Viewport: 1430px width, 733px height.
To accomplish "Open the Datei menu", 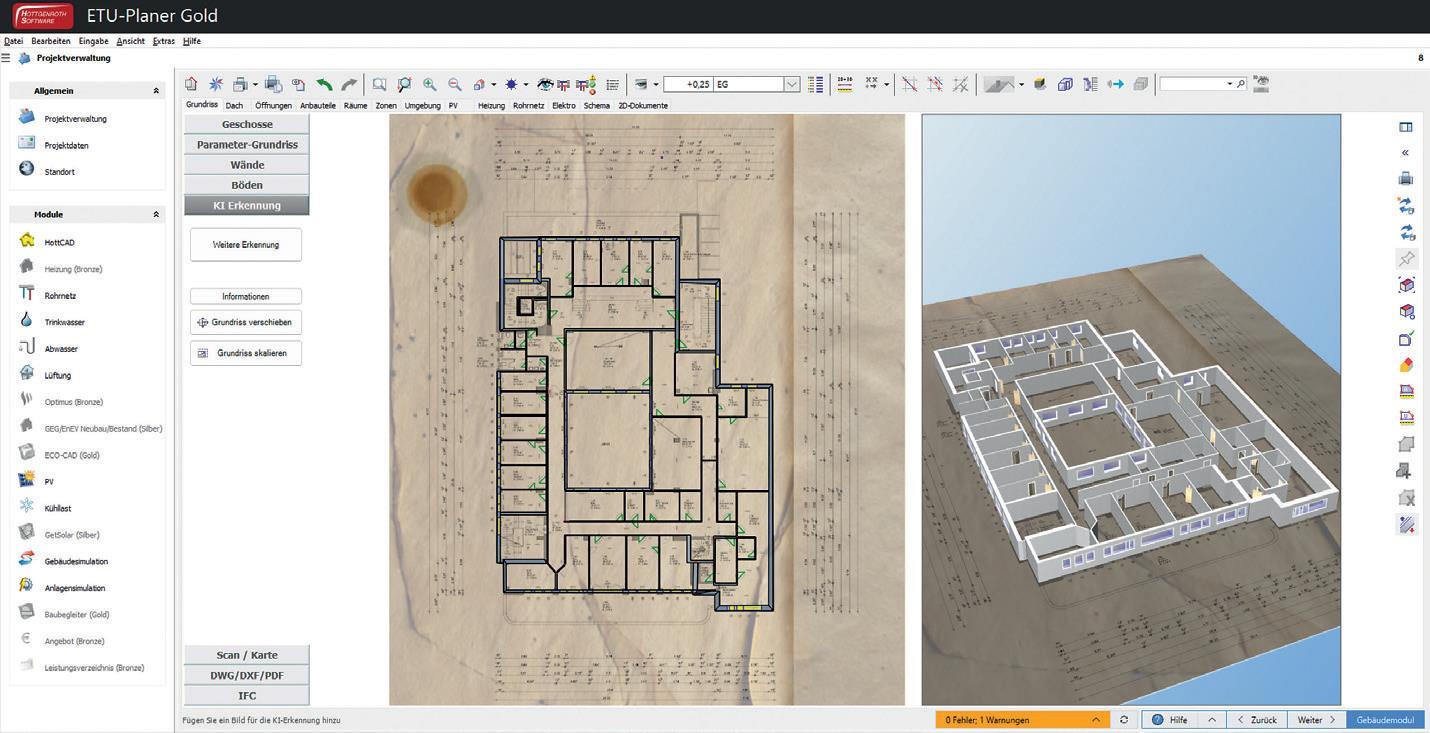I will [13, 41].
